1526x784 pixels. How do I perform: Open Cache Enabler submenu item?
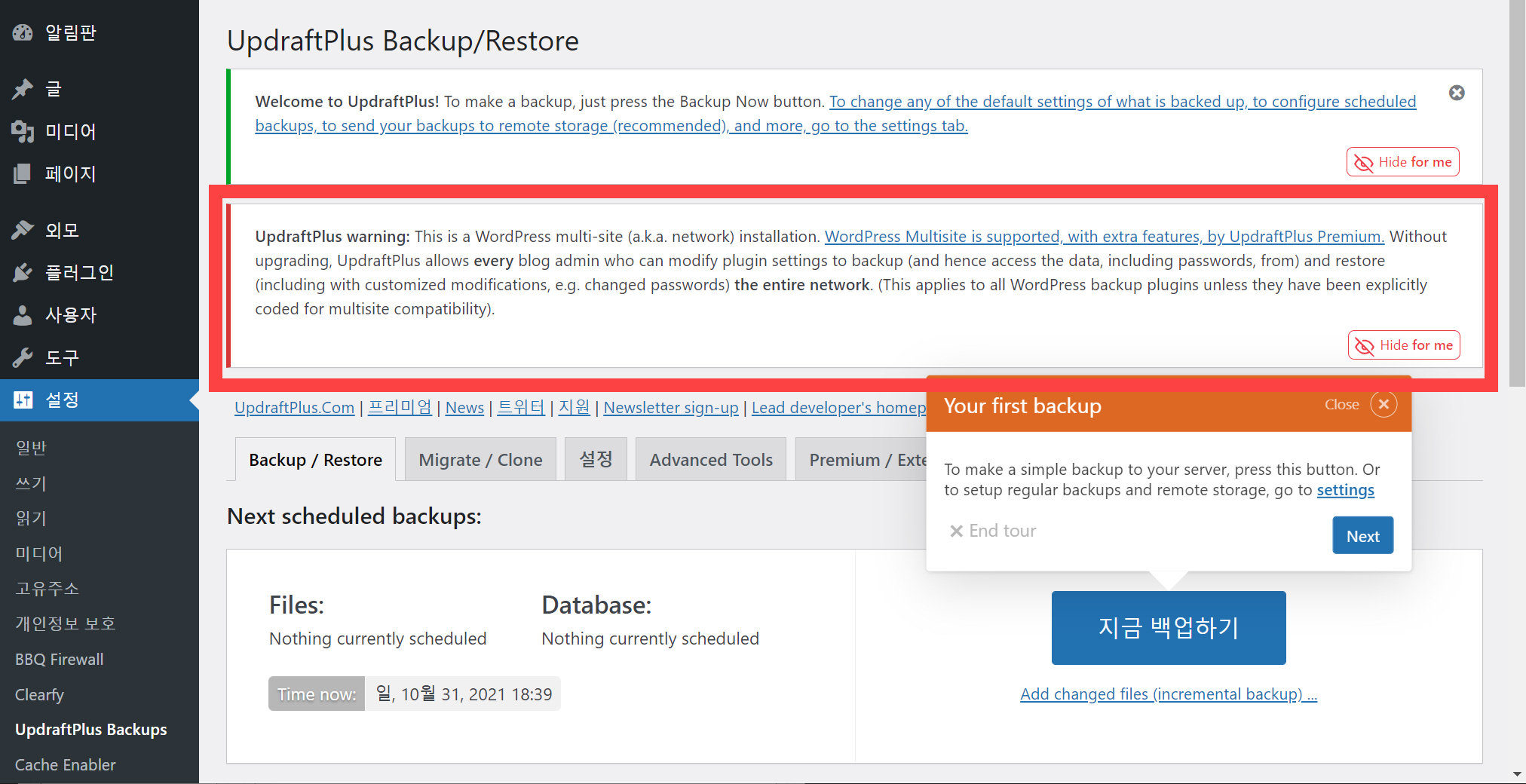tap(66, 765)
